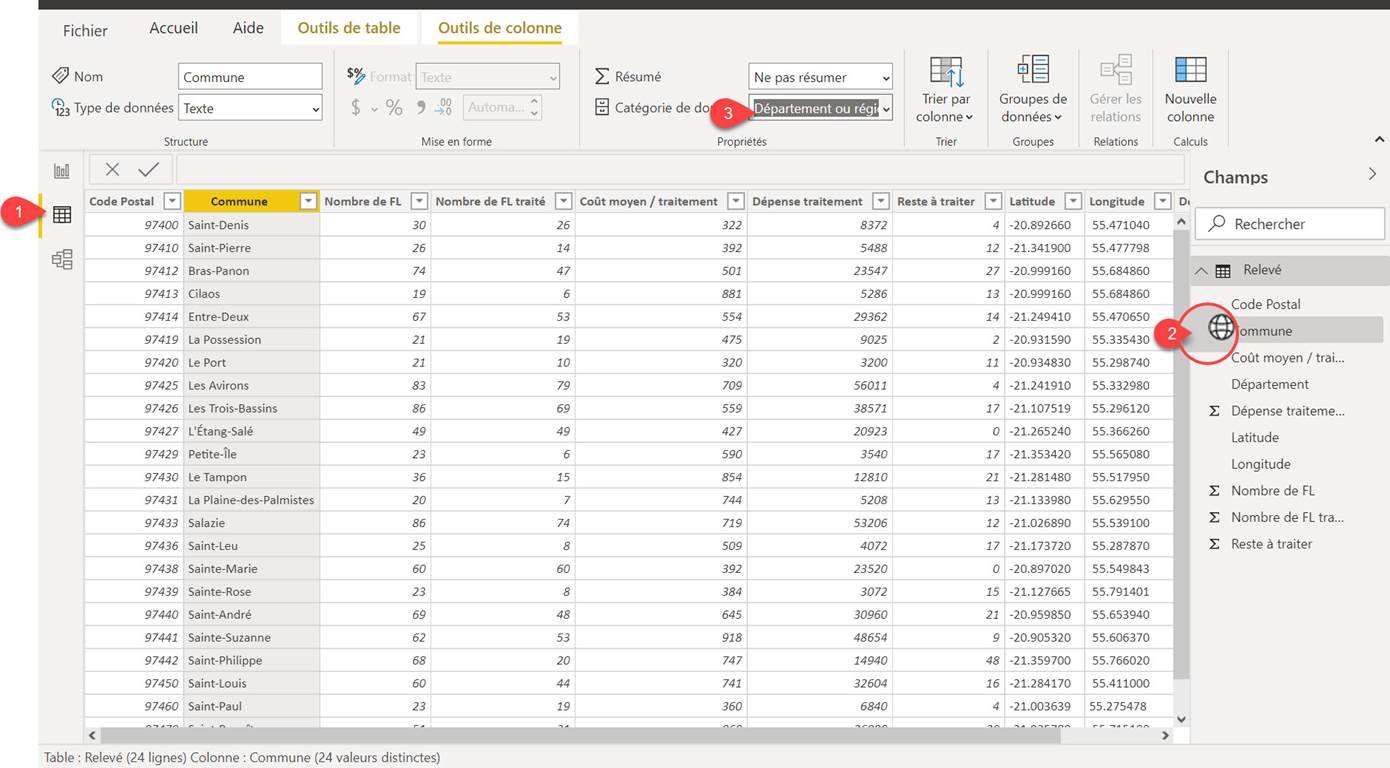Click the 56011 dépense cell
Screen dimensions: 1390x768
820,385
